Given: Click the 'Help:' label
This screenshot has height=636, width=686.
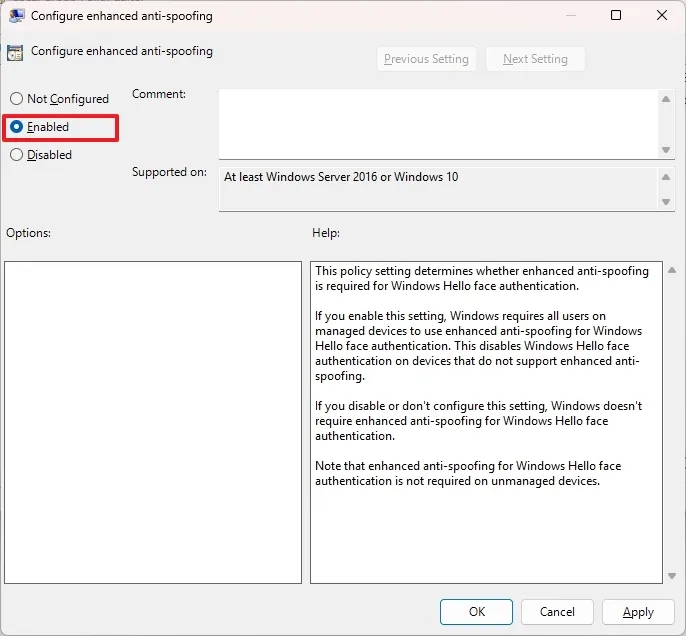Looking at the screenshot, I should (x=326, y=233).
